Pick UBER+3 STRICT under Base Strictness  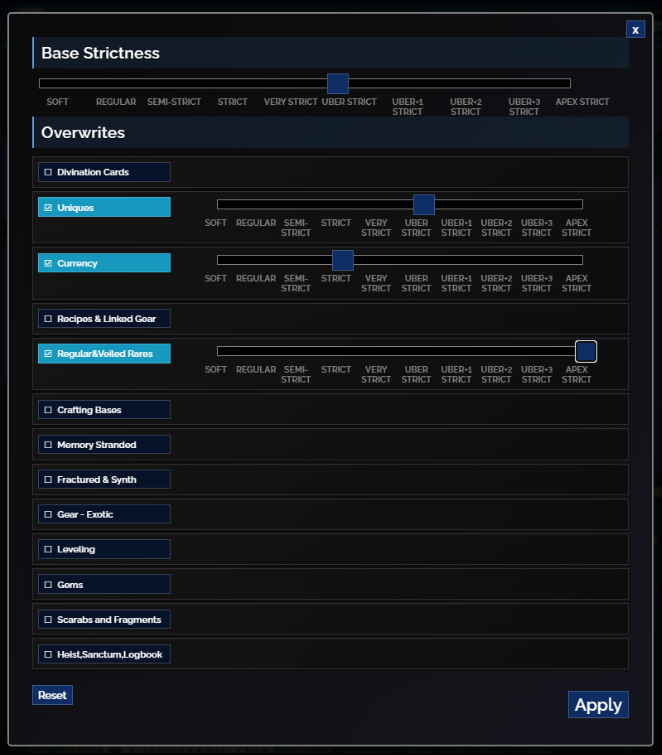point(524,106)
